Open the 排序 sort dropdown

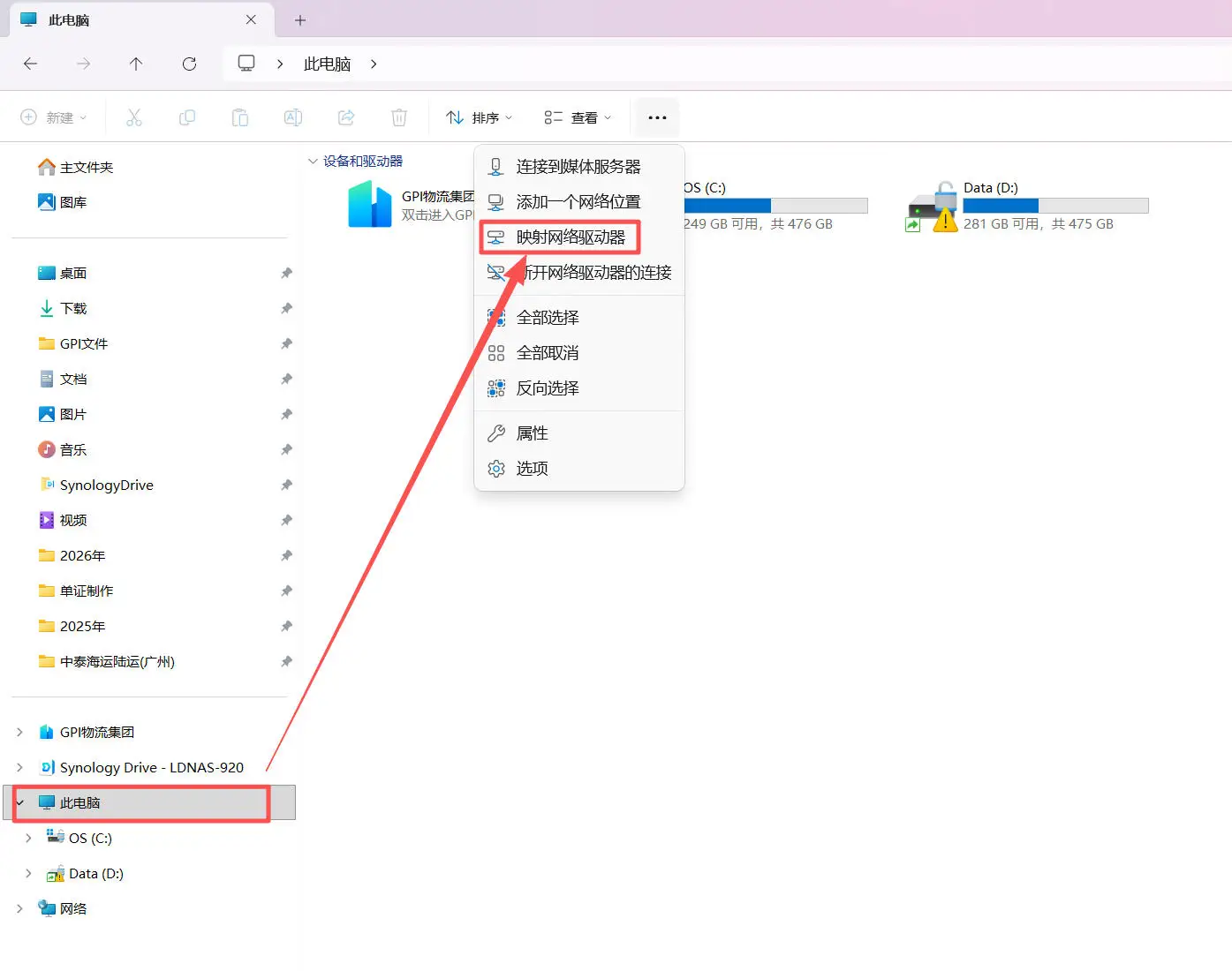479,117
